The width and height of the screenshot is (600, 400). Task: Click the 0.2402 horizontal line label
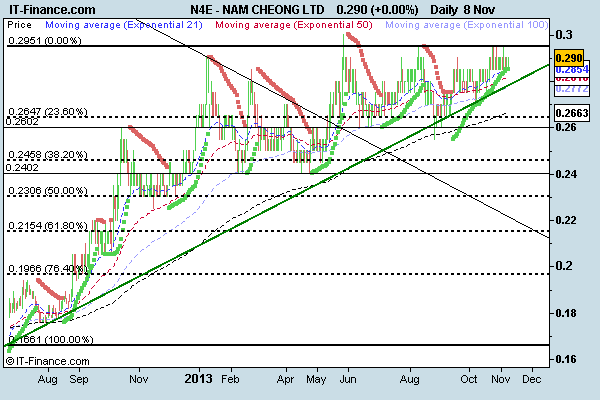(22, 168)
